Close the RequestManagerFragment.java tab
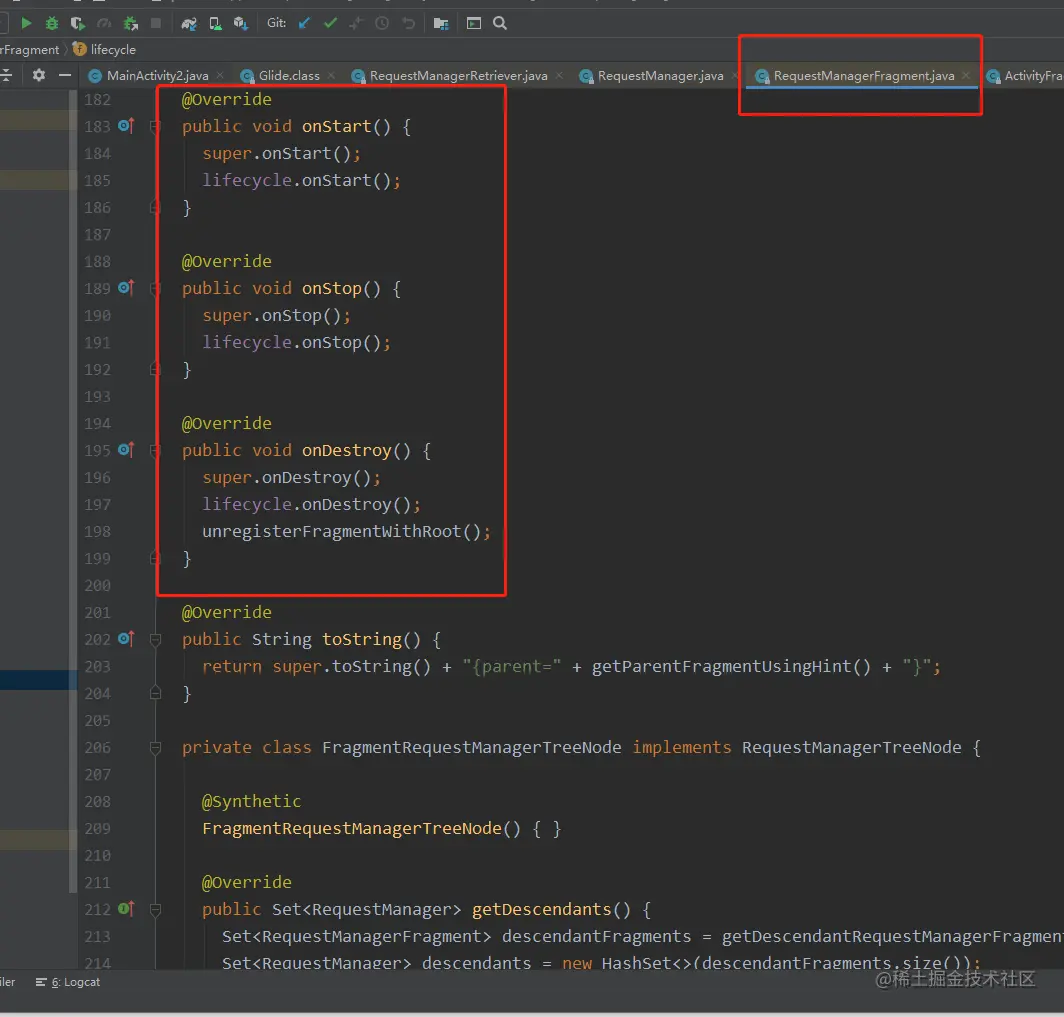 pos(966,75)
